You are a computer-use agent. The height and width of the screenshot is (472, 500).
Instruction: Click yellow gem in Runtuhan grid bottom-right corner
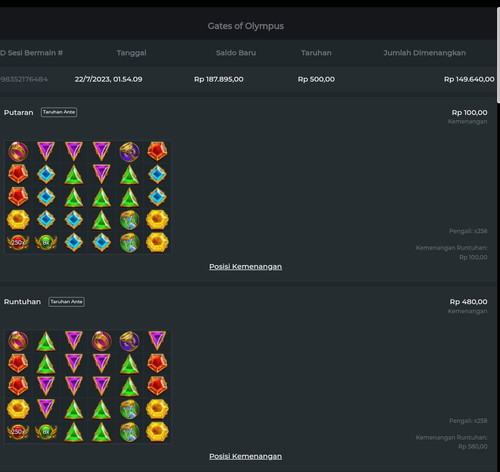point(157,432)
